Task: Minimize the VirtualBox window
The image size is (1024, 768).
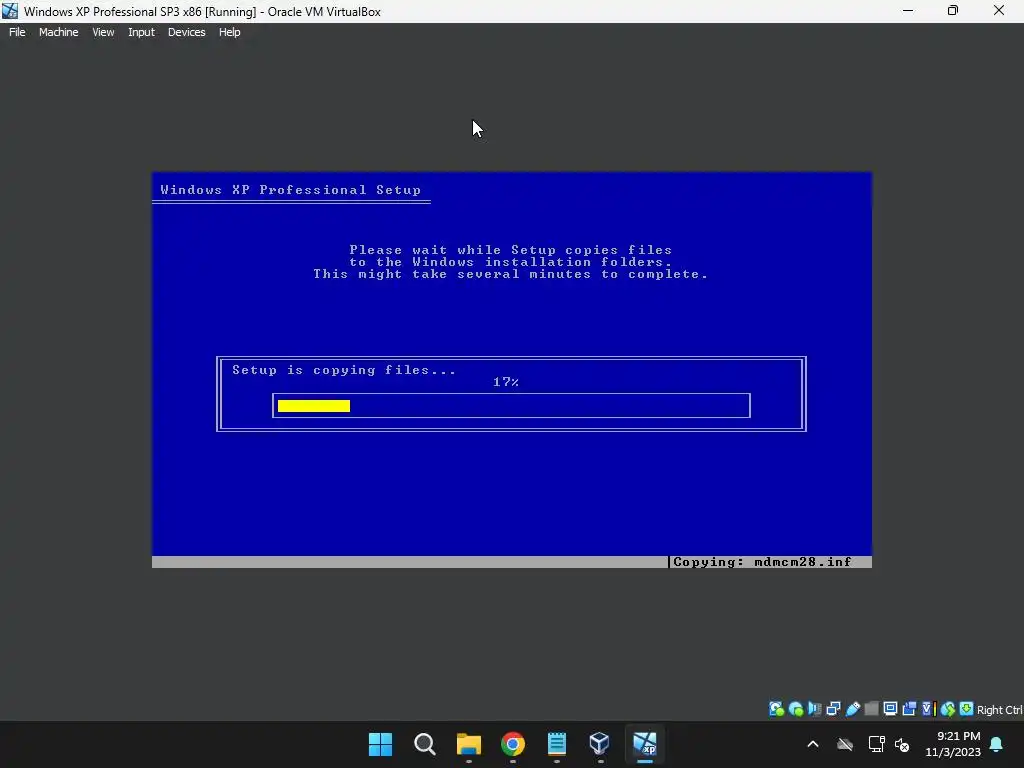Action: 908,11
